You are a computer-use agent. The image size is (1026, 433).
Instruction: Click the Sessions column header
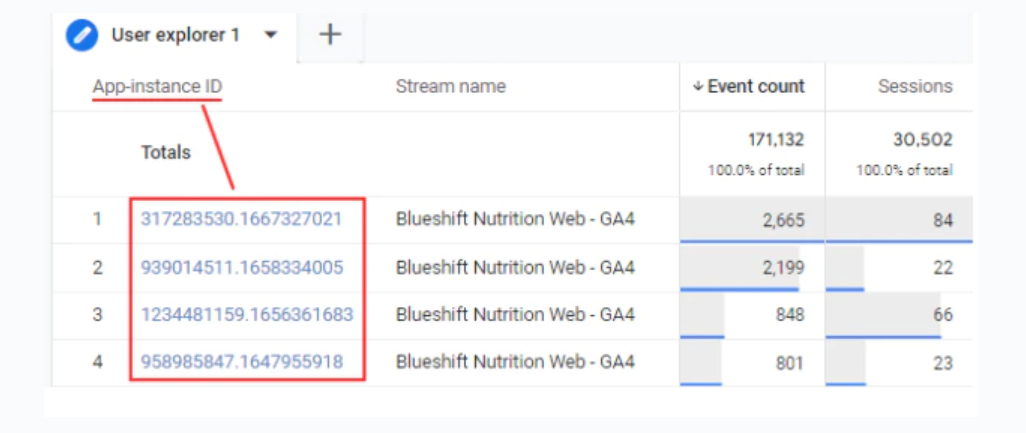[x=915, y=86]
